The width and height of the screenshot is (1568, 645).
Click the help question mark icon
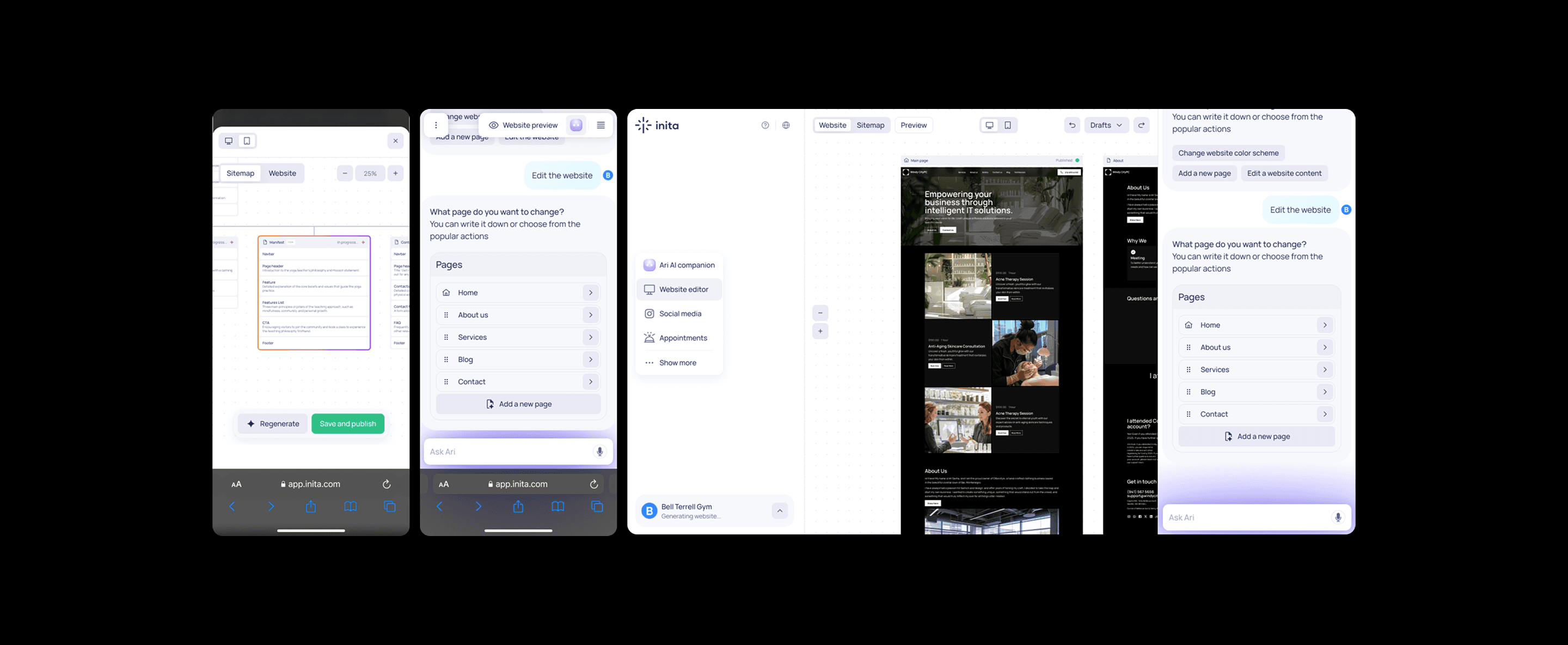pos(765,125)
